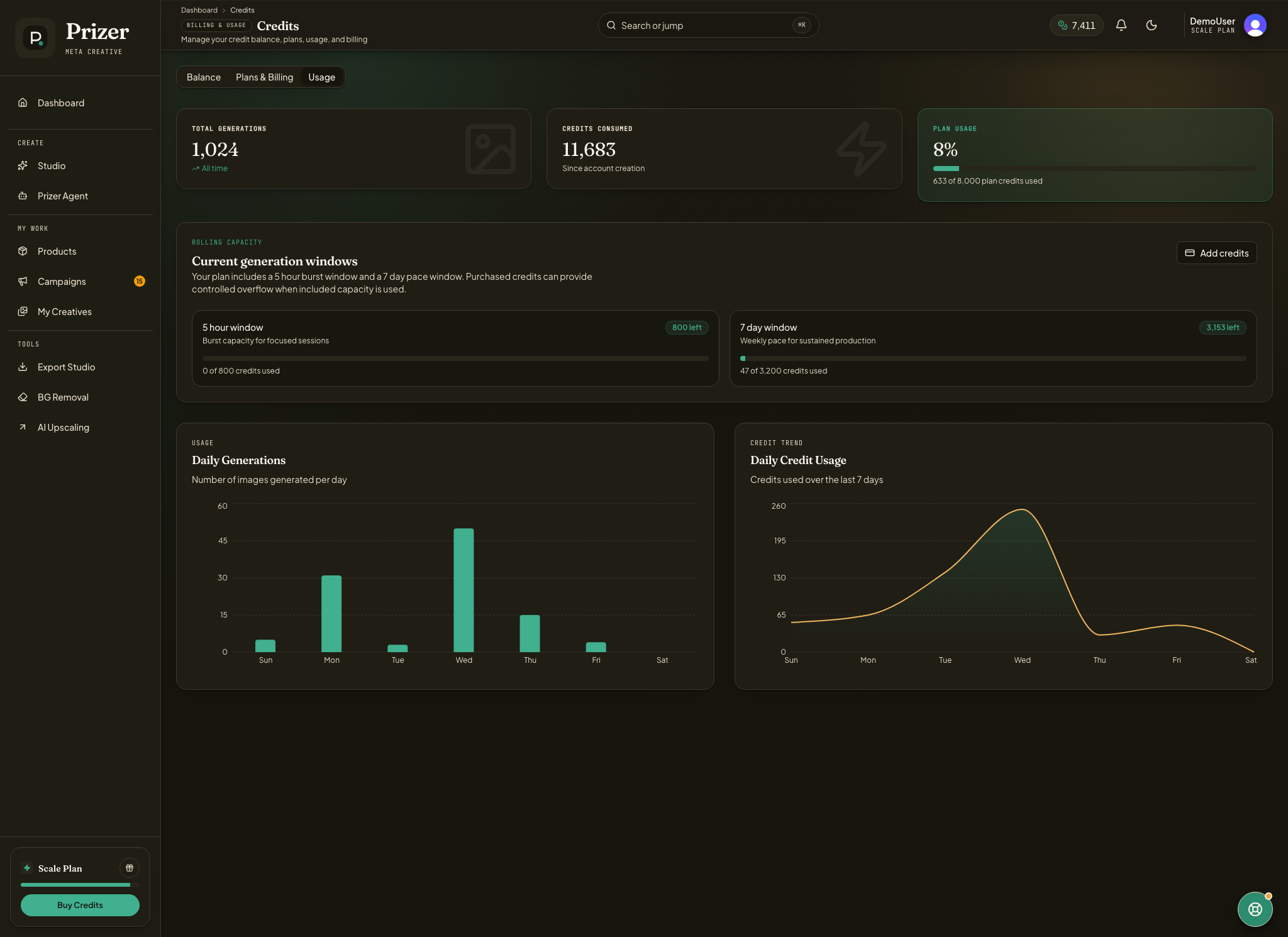The width and height of the screenshot is (1288, 937).
Task: Click the Prizer logo icon
Action: [35, 38]
